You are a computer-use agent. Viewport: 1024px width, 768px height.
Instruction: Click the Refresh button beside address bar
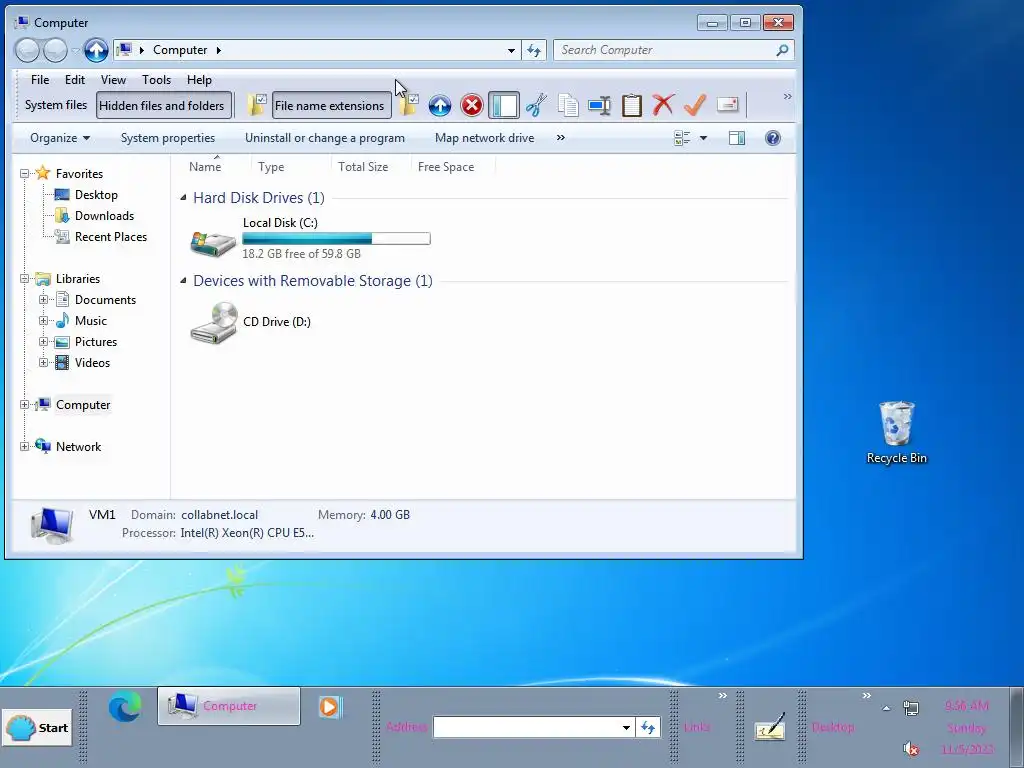(534, 50)
